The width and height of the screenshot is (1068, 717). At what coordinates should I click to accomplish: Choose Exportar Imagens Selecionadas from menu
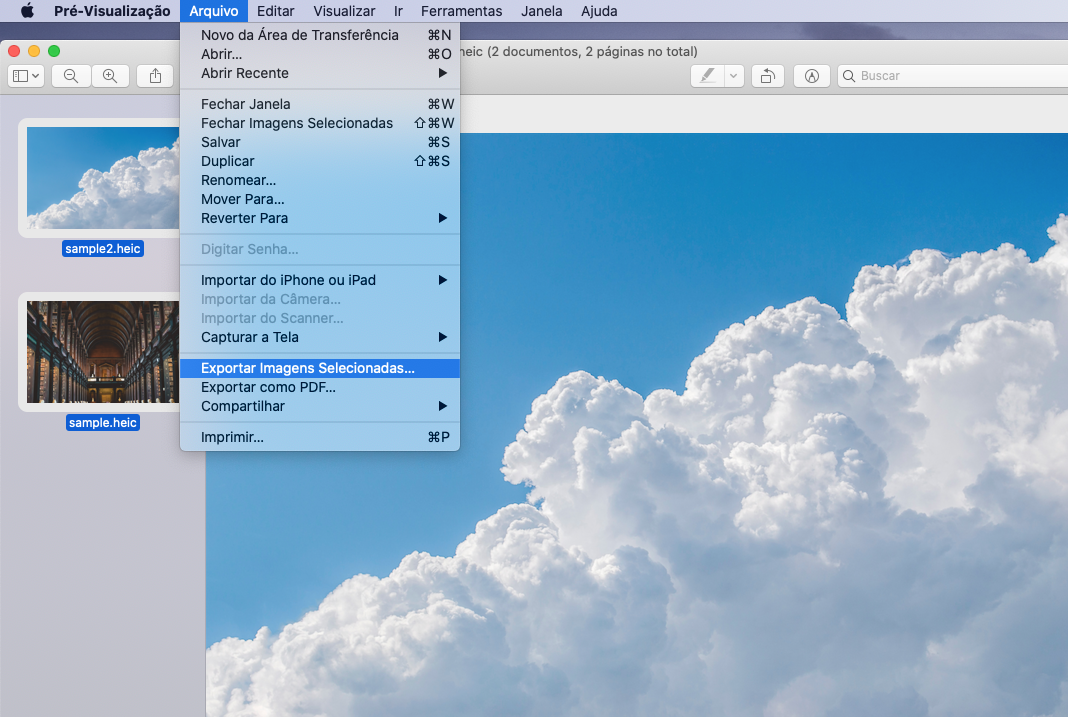(x=308, y=368)
